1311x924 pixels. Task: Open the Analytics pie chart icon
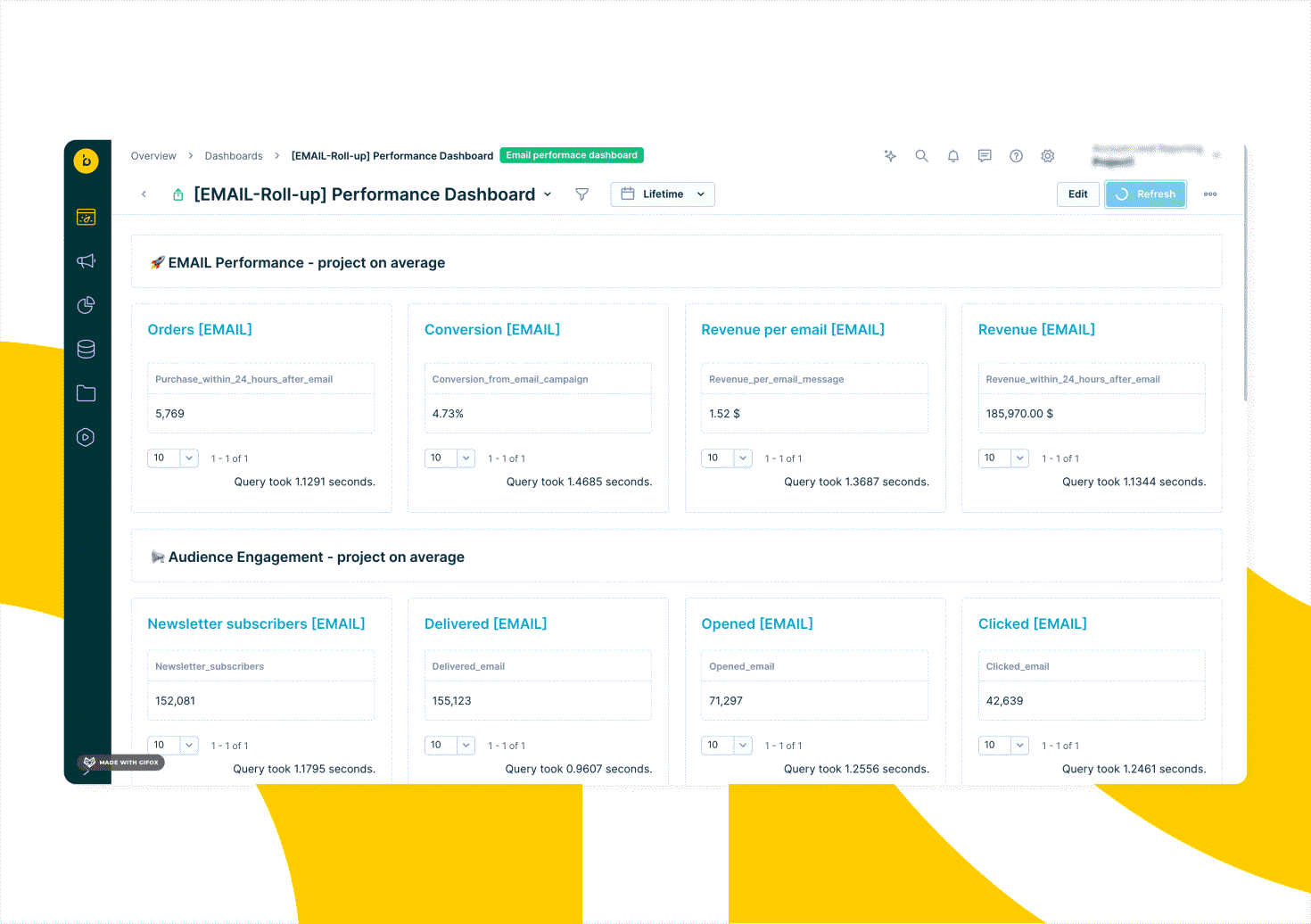click(x=86, y=305)
